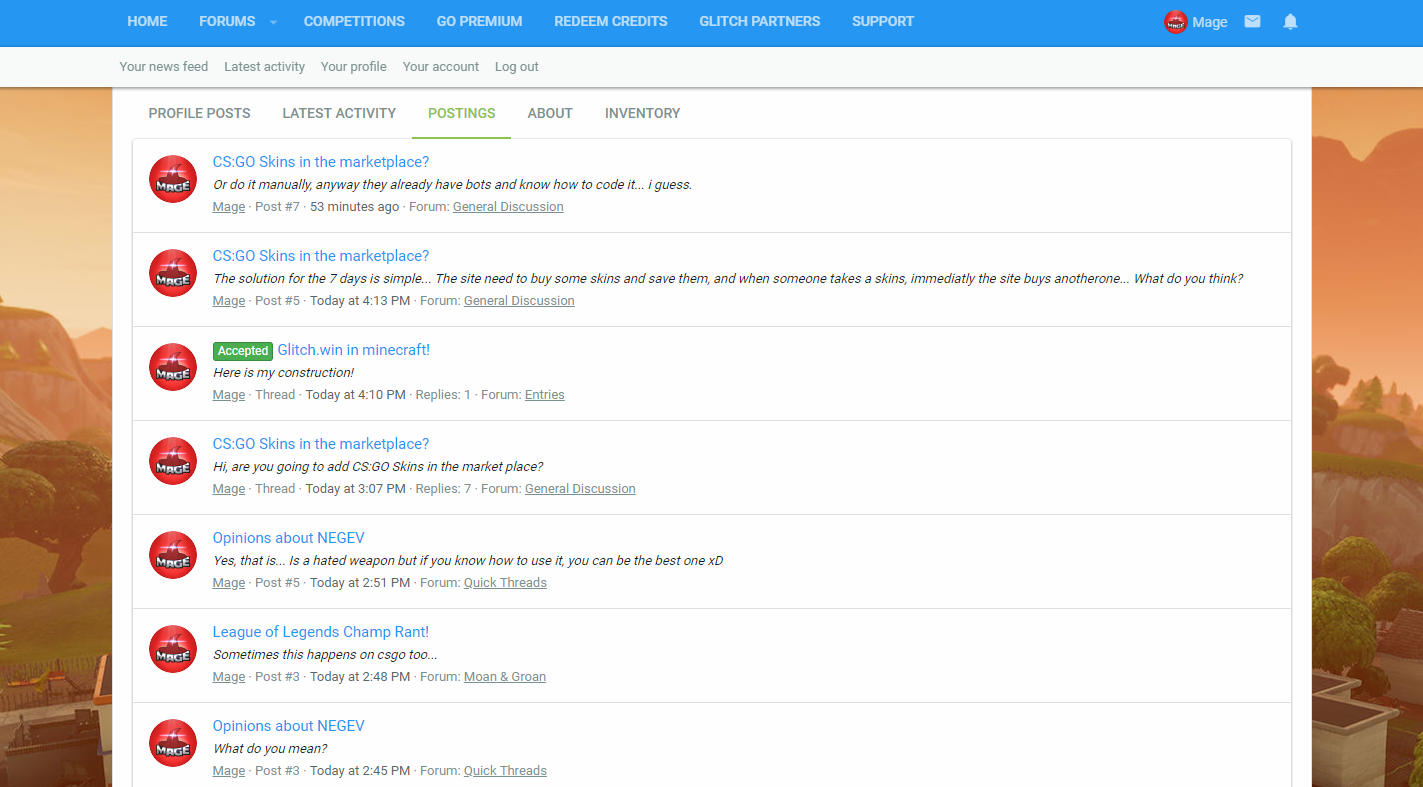Open the inbox envelope icon
Viewport: 1423px width, 787px height.
tap(1252, 21)
